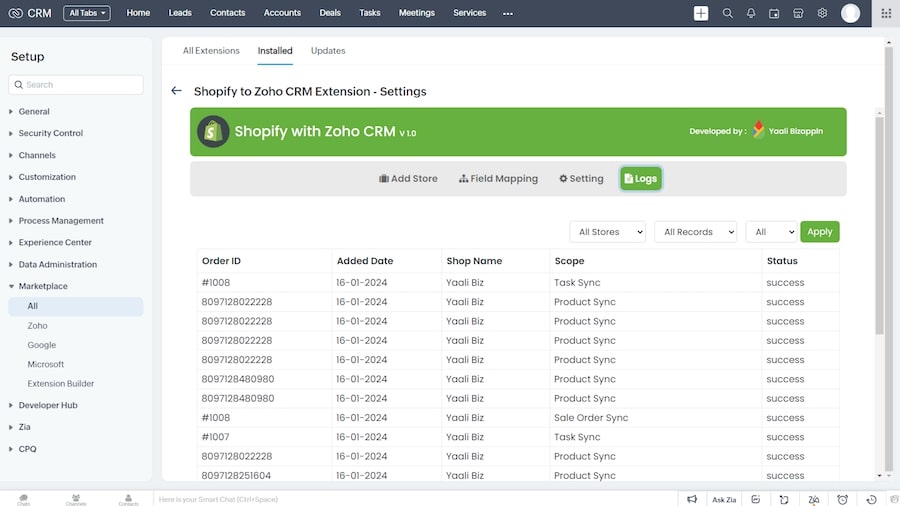Switch to the Installed tab
The height and width of the screenshot is (506, 900).
(x=275, y=50)
